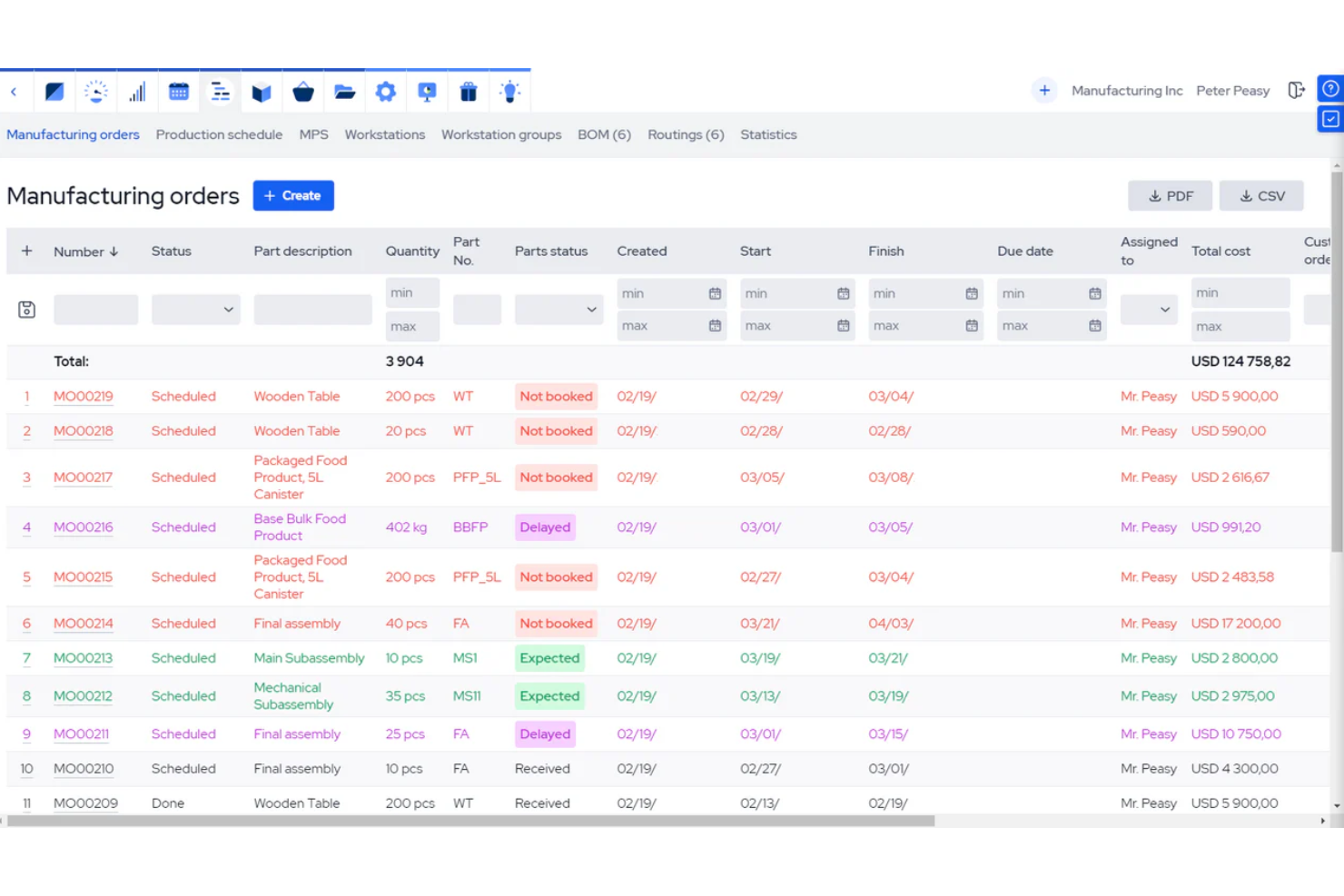
Task: Open the Parts status filter dropdown
Action: [x=558, y=309]
